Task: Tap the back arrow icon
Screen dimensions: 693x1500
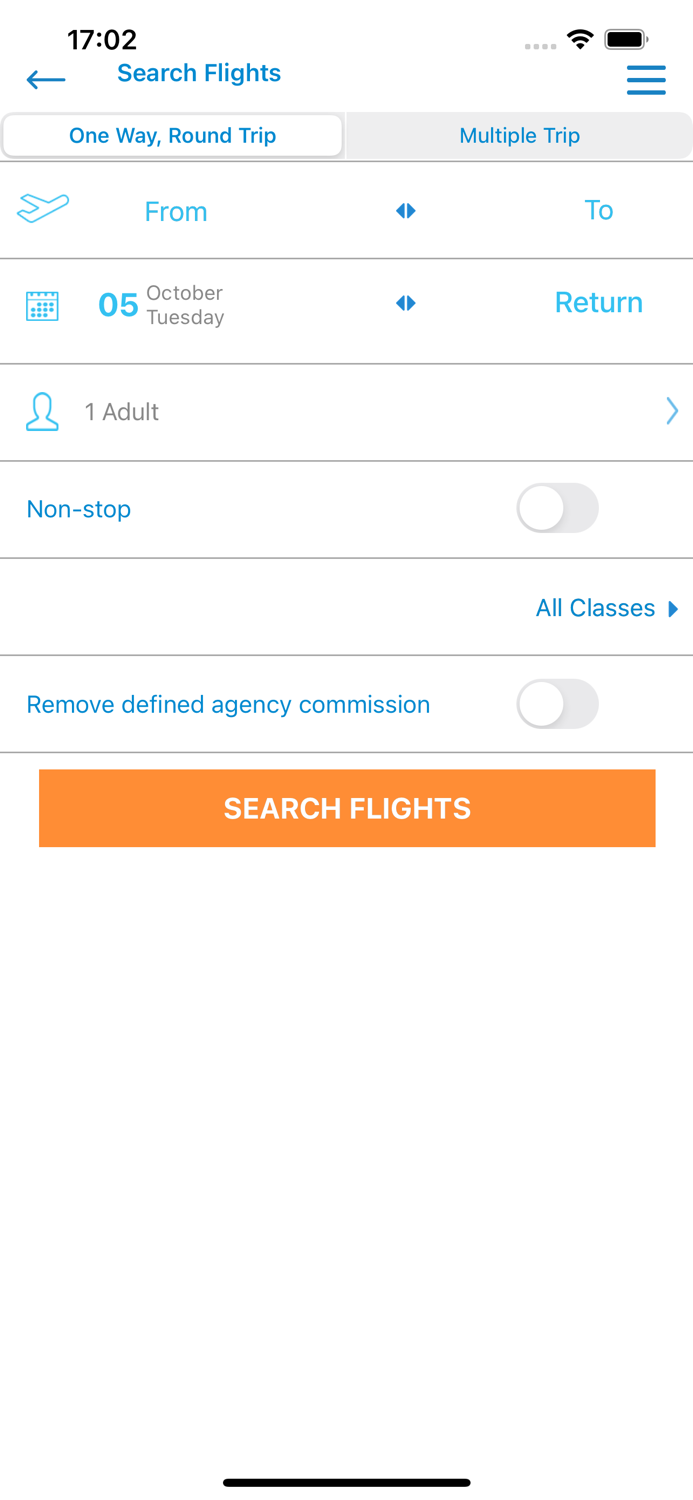Action: [46, 80]
